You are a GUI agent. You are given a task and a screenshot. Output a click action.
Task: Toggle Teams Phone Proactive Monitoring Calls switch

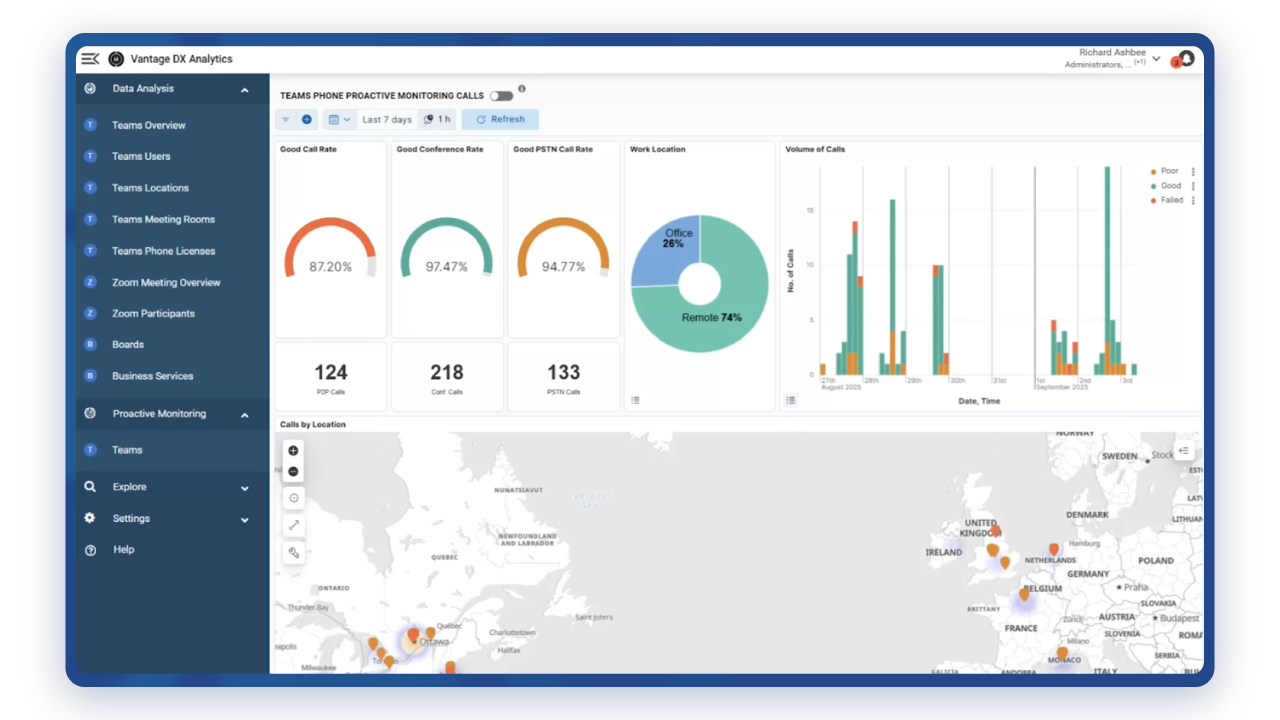point(501,96)
